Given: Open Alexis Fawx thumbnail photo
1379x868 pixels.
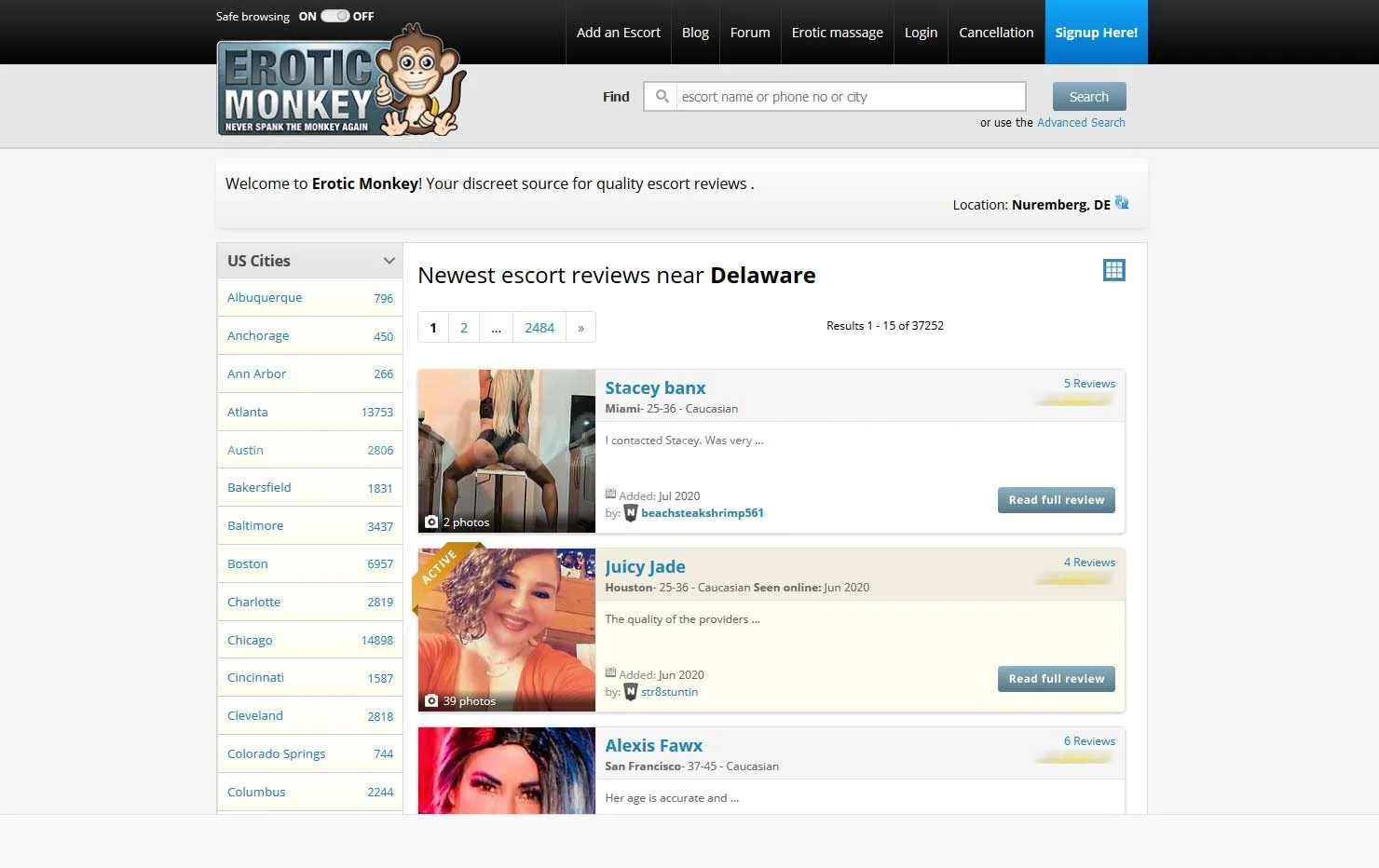Looking at the screenshot, I should coord(507,771).
